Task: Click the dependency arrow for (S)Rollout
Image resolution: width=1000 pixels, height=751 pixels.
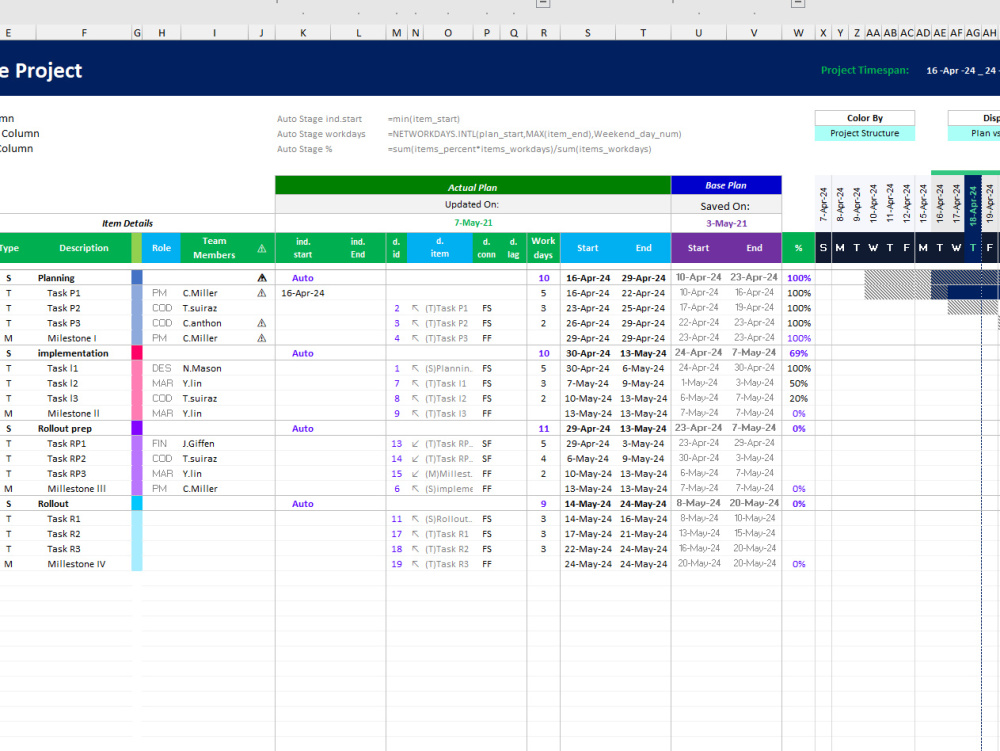Action: [x=415, y=518]
